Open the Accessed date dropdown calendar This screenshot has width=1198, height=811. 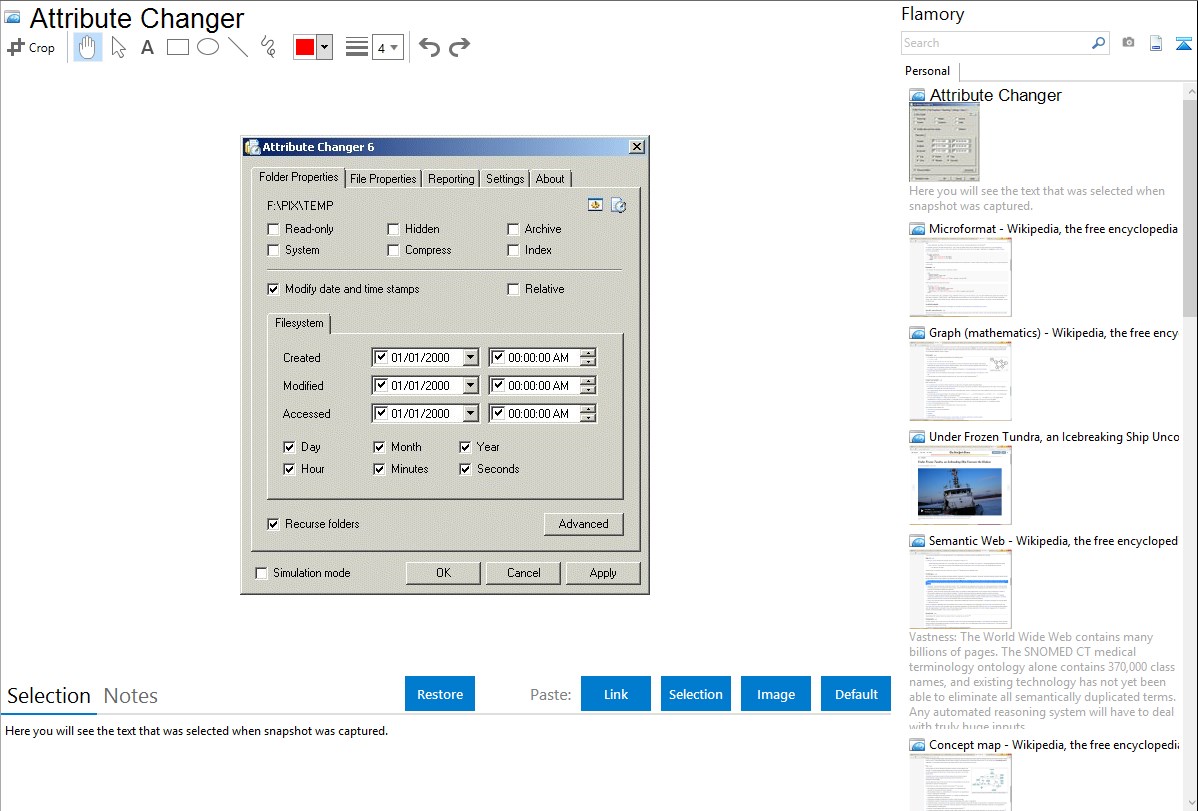point(471,414)
